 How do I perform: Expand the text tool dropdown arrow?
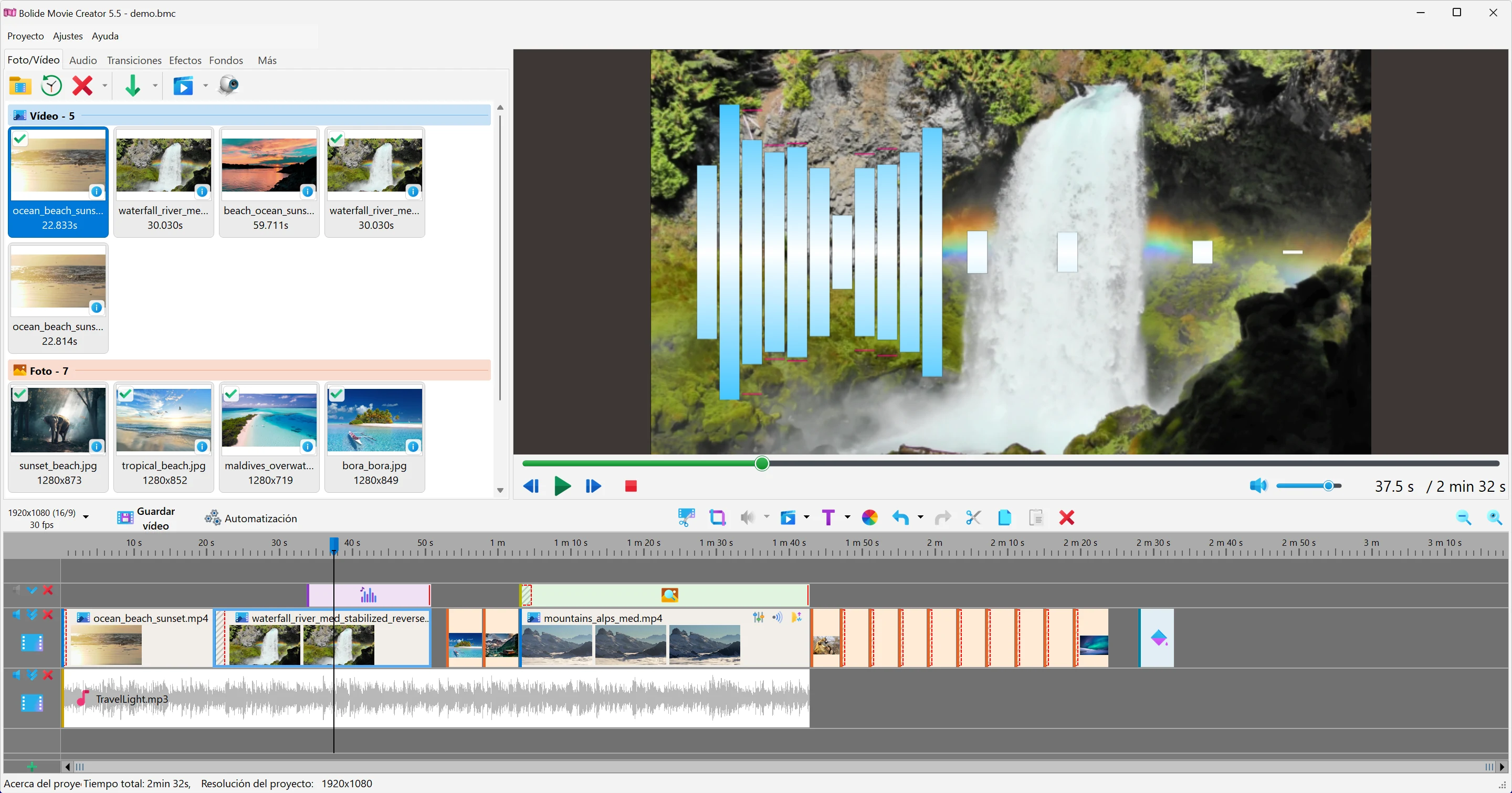tap(847, 517)
